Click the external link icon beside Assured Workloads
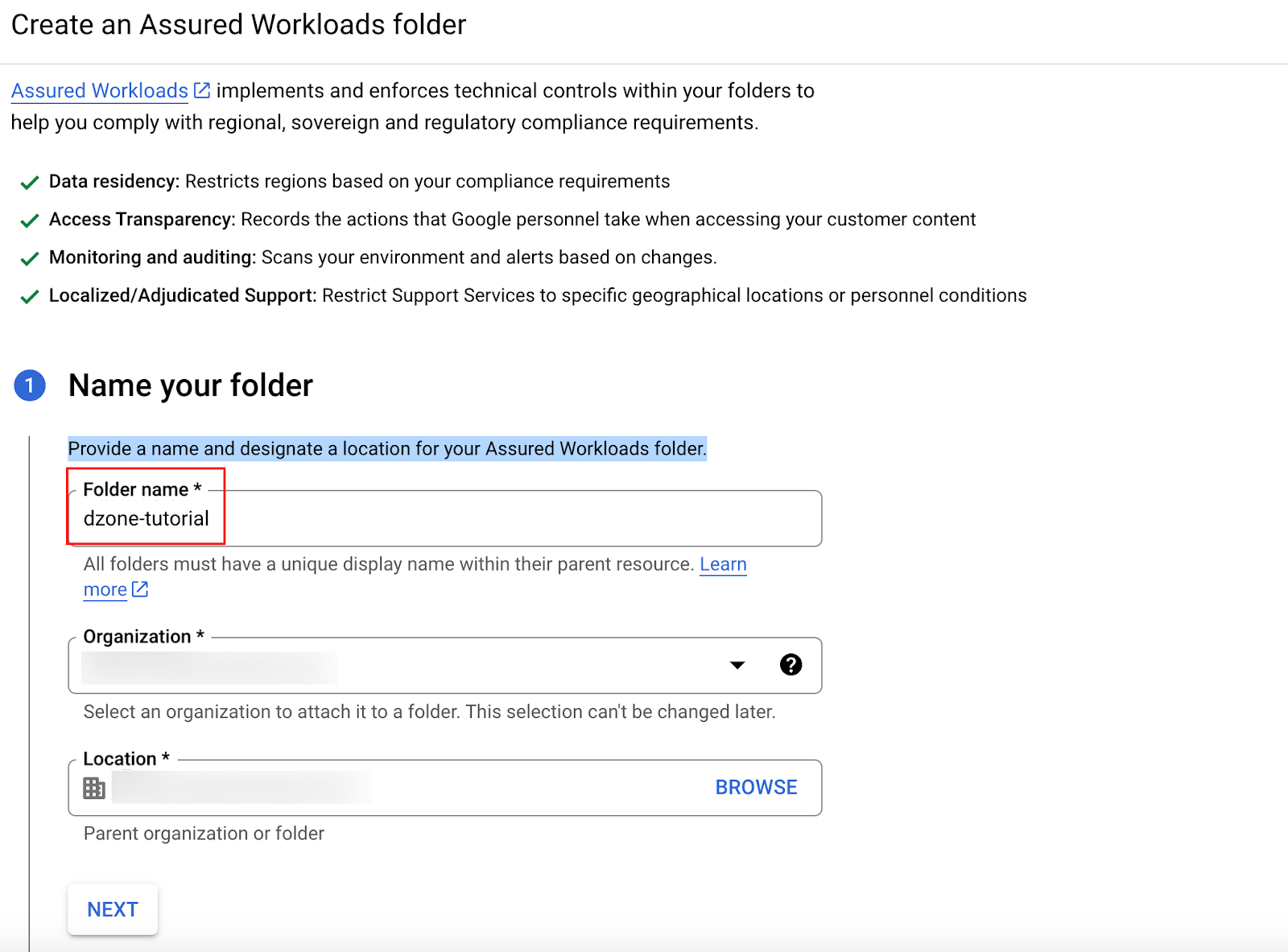Screen dimensions: 1288x952 pyautogui.click(x=201, y=89)
